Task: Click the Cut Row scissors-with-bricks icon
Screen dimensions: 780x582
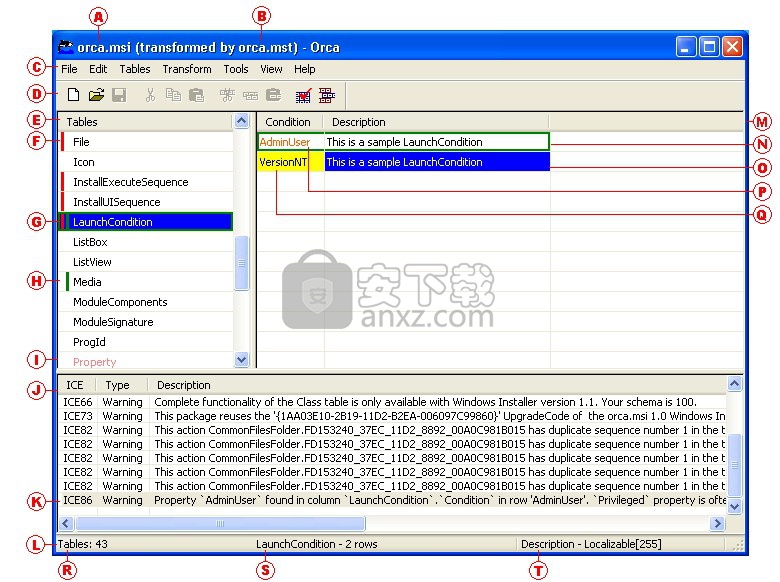Action: point(227,95)
